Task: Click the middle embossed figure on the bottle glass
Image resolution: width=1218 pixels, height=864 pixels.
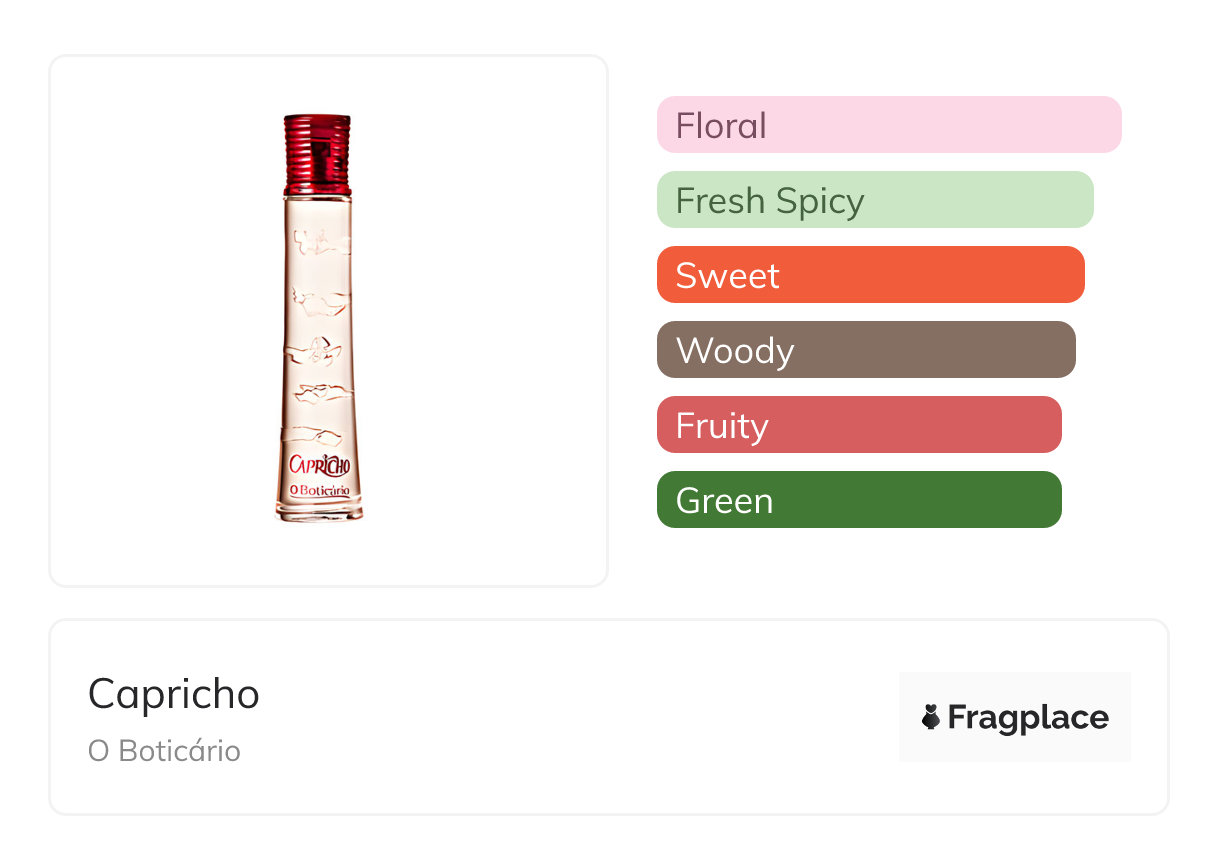Action: (319, 350)
